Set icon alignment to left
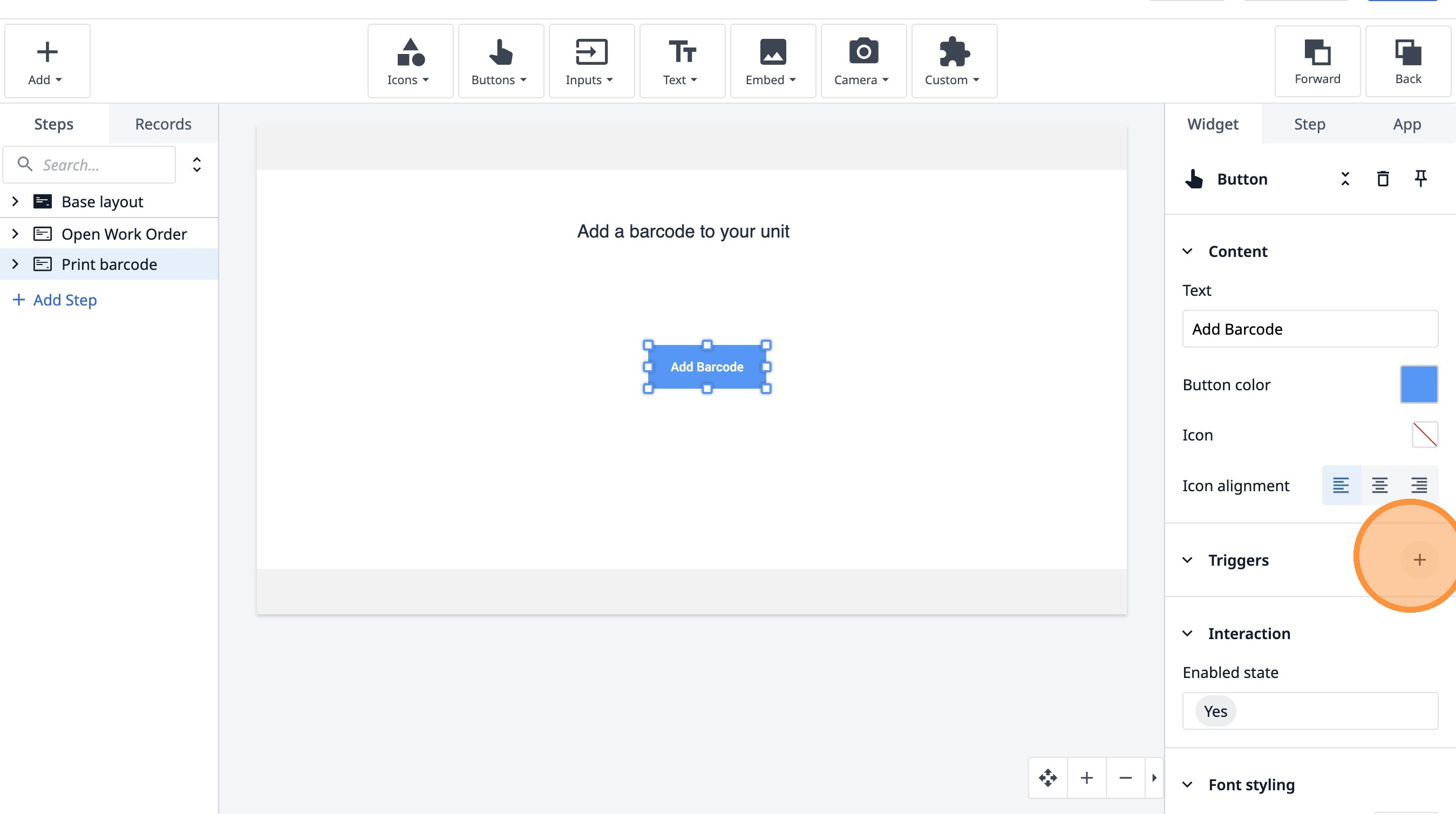The image size is (1456, 814). [1341, 485]
